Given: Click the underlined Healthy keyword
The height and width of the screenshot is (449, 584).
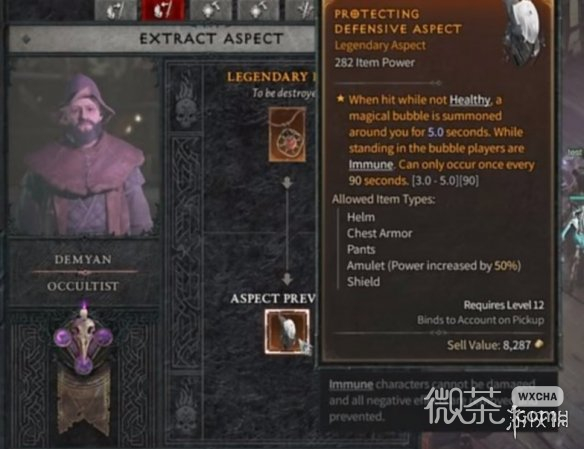Looking at the screenshot, I should pos(470,100).
